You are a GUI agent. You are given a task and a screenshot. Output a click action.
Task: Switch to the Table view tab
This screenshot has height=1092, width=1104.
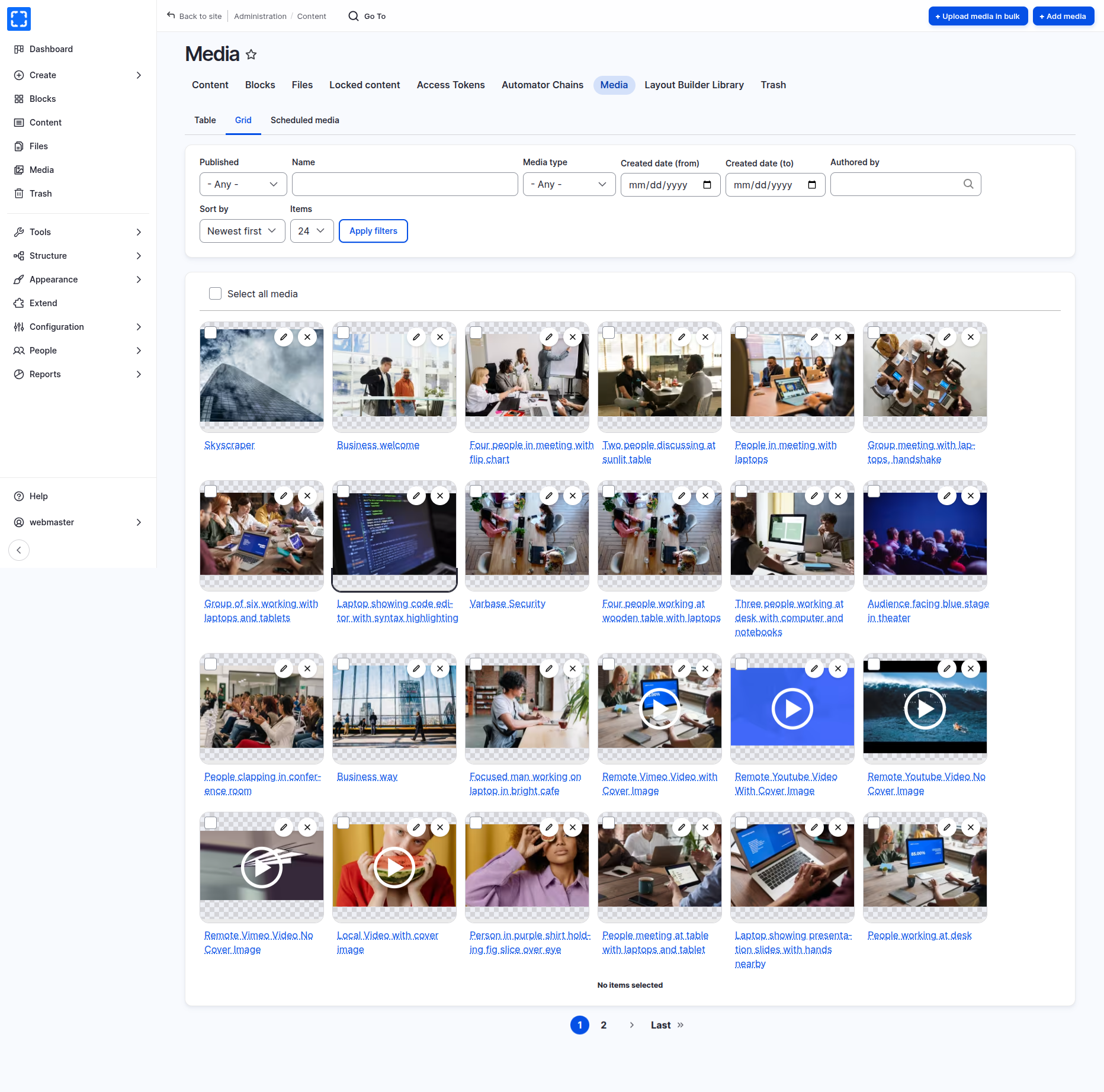pyautogui.click(x=205, y=120)
